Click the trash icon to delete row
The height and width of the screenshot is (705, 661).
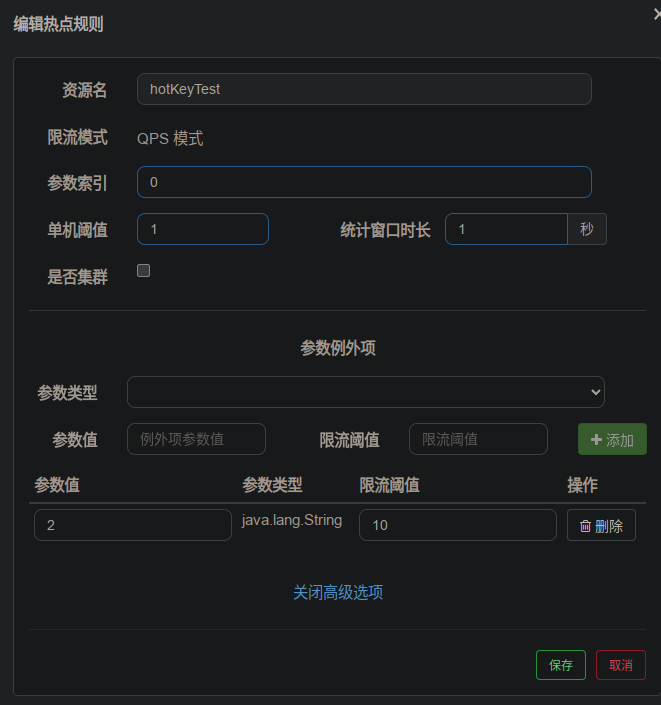pos(585,526)
